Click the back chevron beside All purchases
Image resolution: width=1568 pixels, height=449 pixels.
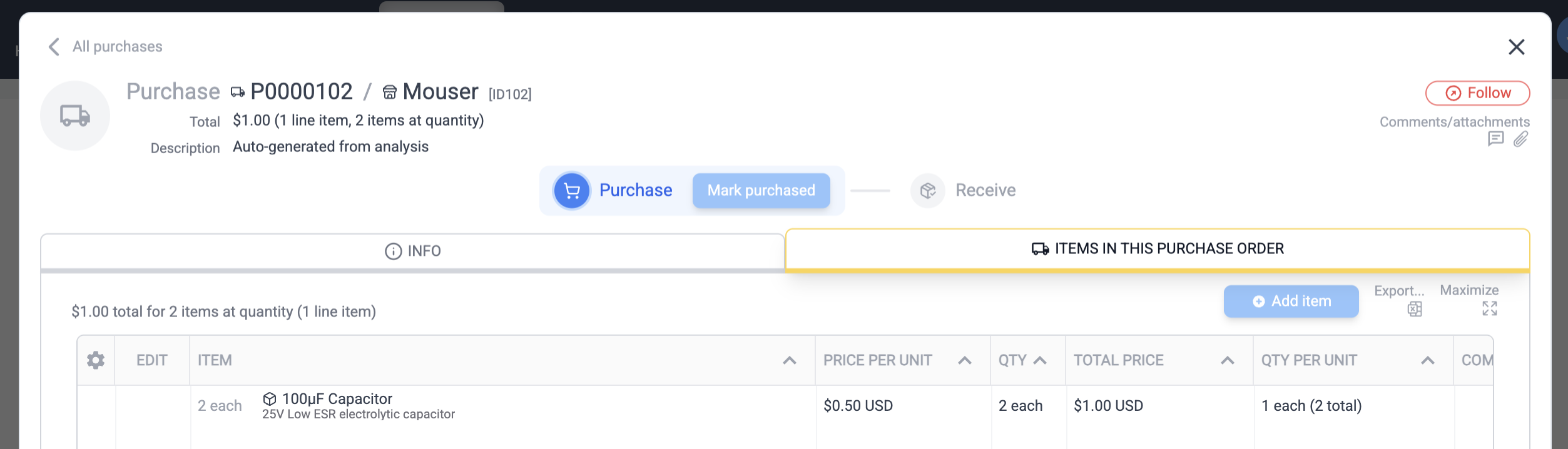(53, 46)
